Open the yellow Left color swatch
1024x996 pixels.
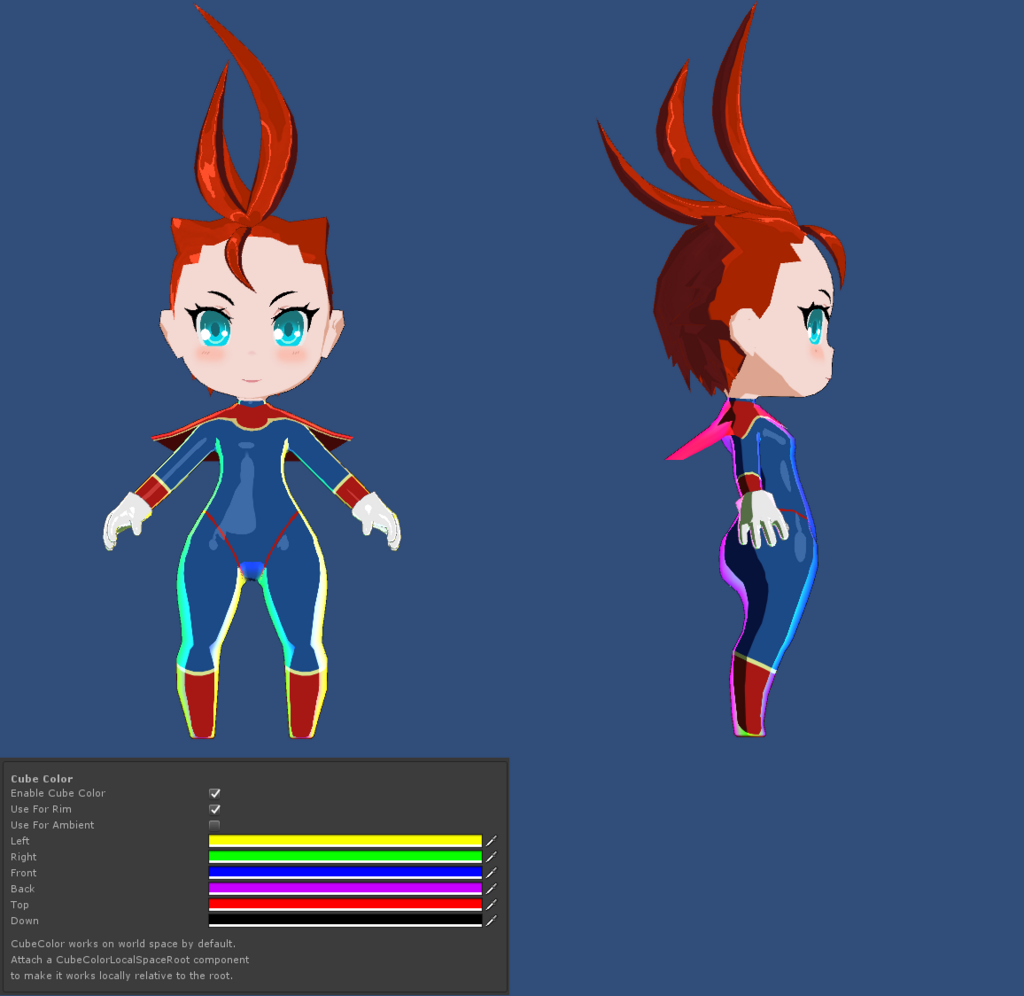(x=345, y=841)
